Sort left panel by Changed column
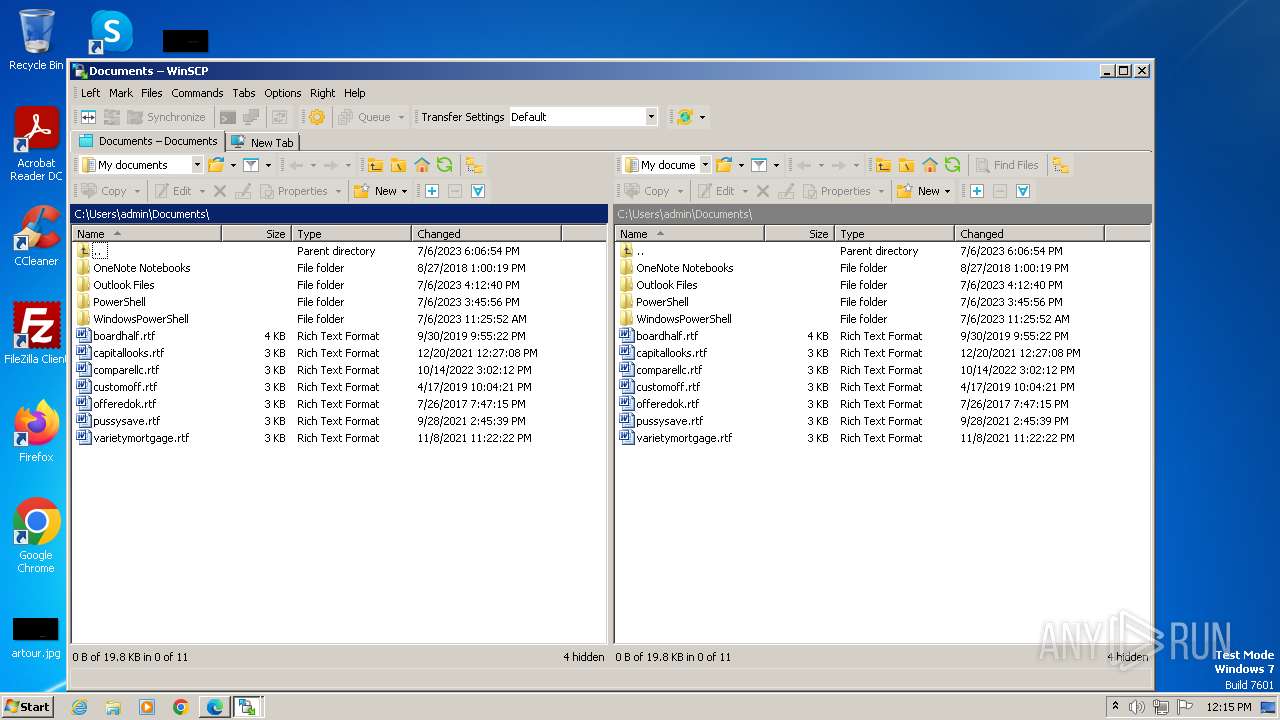The image size is (1280, 720). point(486,234)
